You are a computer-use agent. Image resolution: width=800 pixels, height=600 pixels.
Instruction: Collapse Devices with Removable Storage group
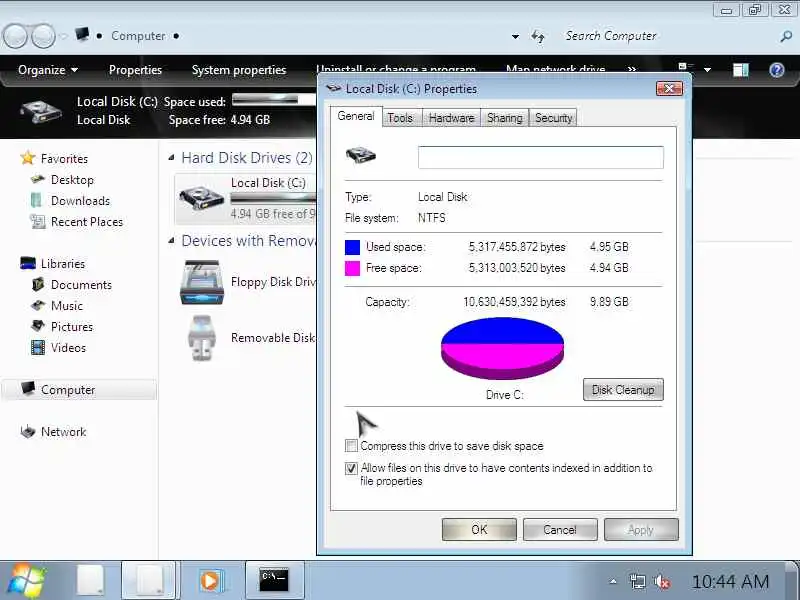pyautogui.click(x=171, y=240)
